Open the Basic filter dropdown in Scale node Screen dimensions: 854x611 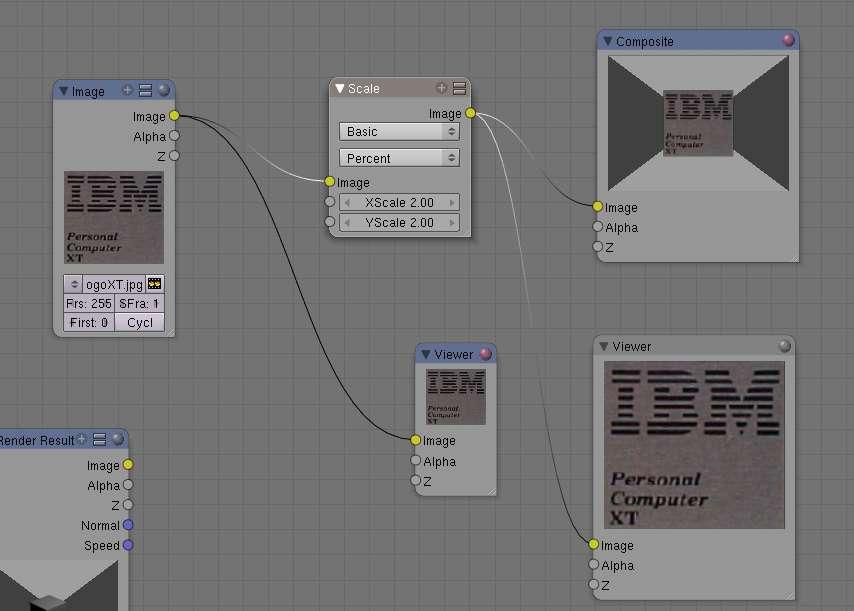[x=399, y=131]
